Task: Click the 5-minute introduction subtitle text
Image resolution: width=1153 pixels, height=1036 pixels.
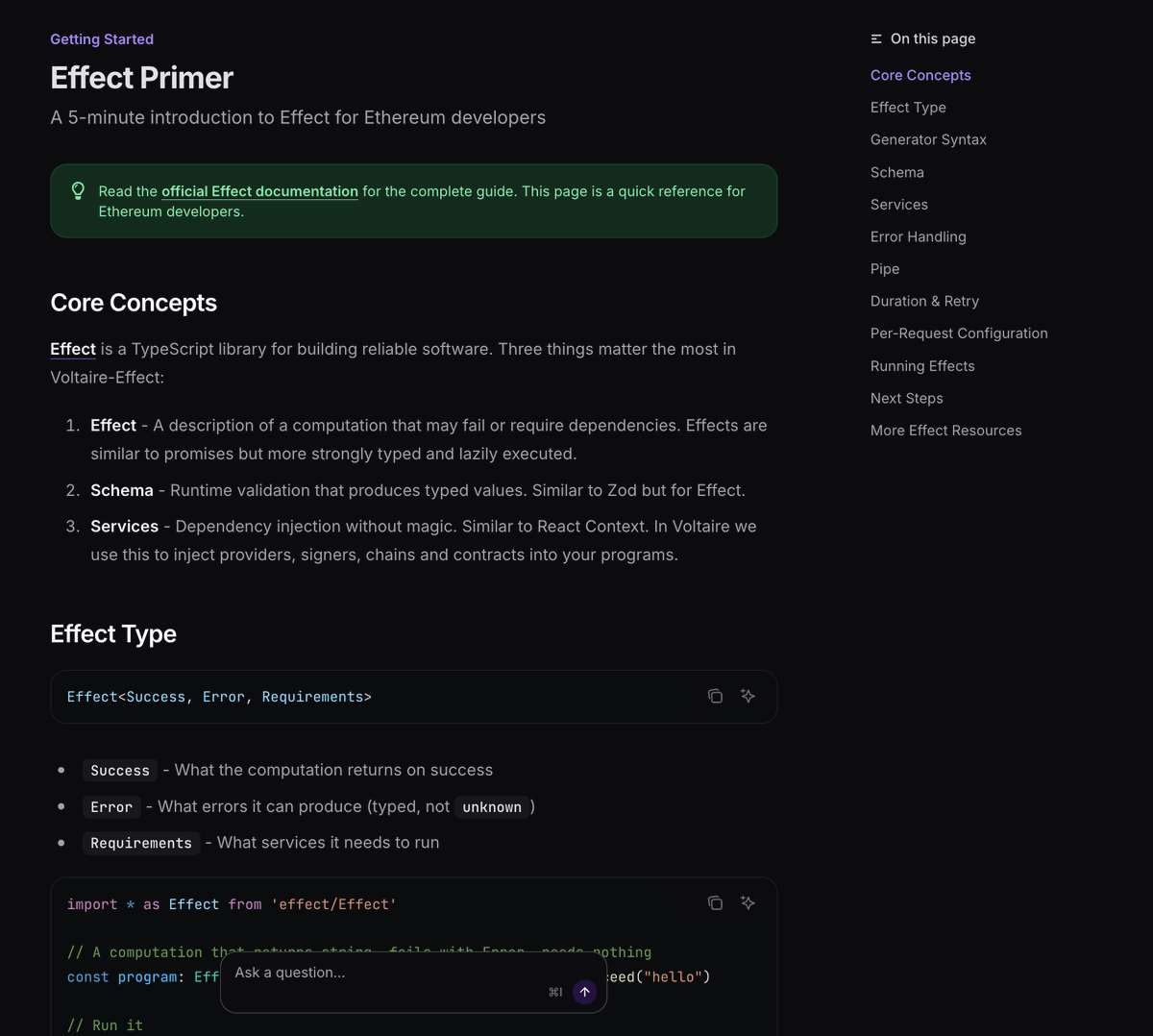Action: (x=298, y=117)
